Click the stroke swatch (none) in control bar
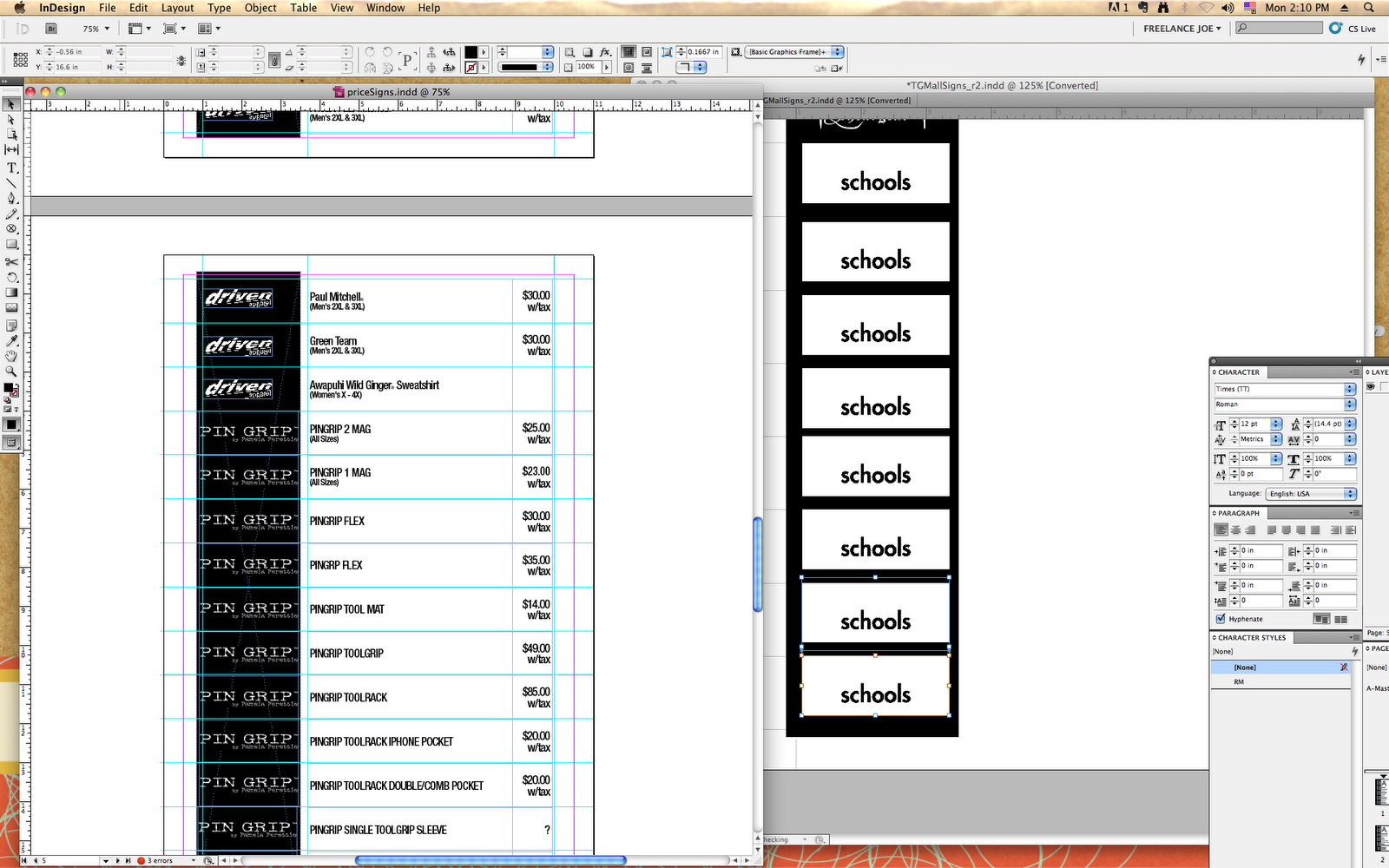Screen dimensions: 1389x868 [471, 67]
